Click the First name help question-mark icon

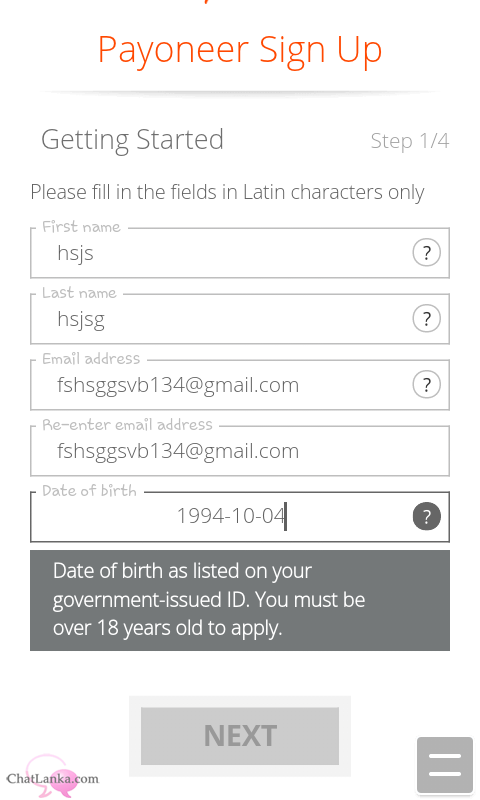(426, 253)
